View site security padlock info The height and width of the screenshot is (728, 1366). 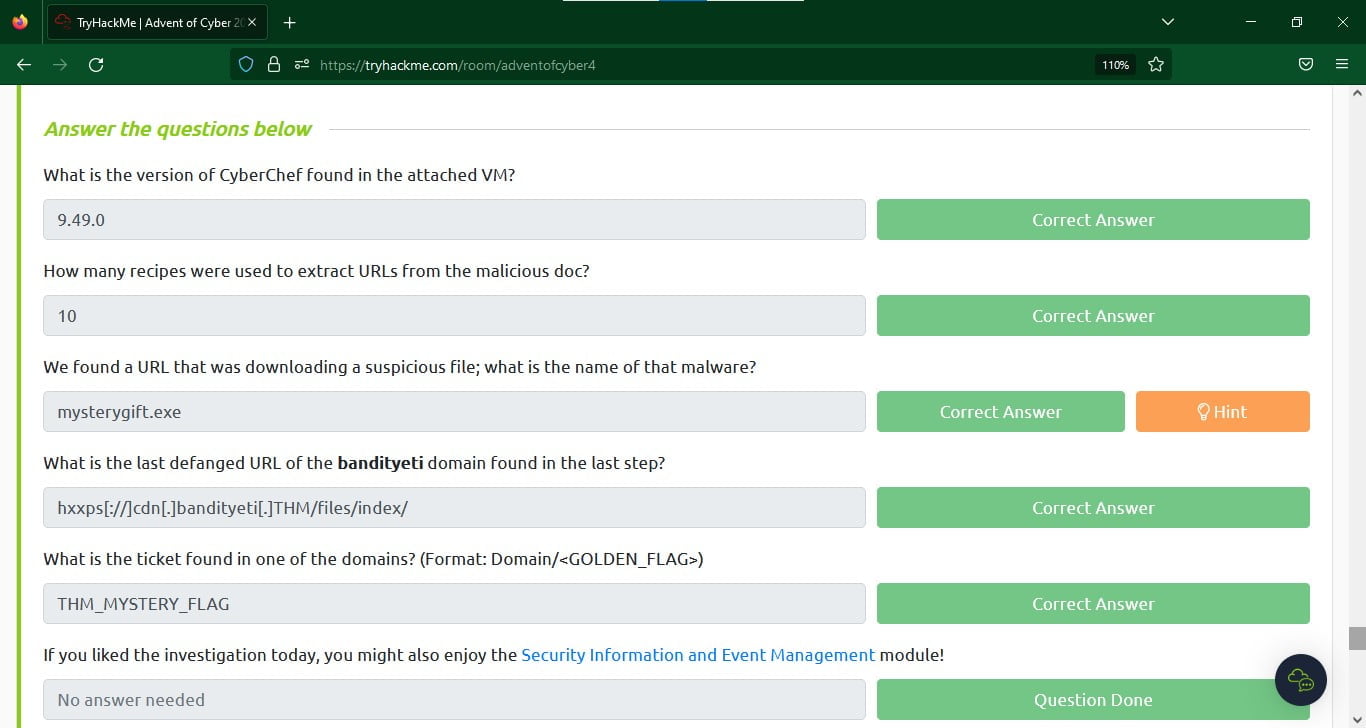(x=274, y=64)
